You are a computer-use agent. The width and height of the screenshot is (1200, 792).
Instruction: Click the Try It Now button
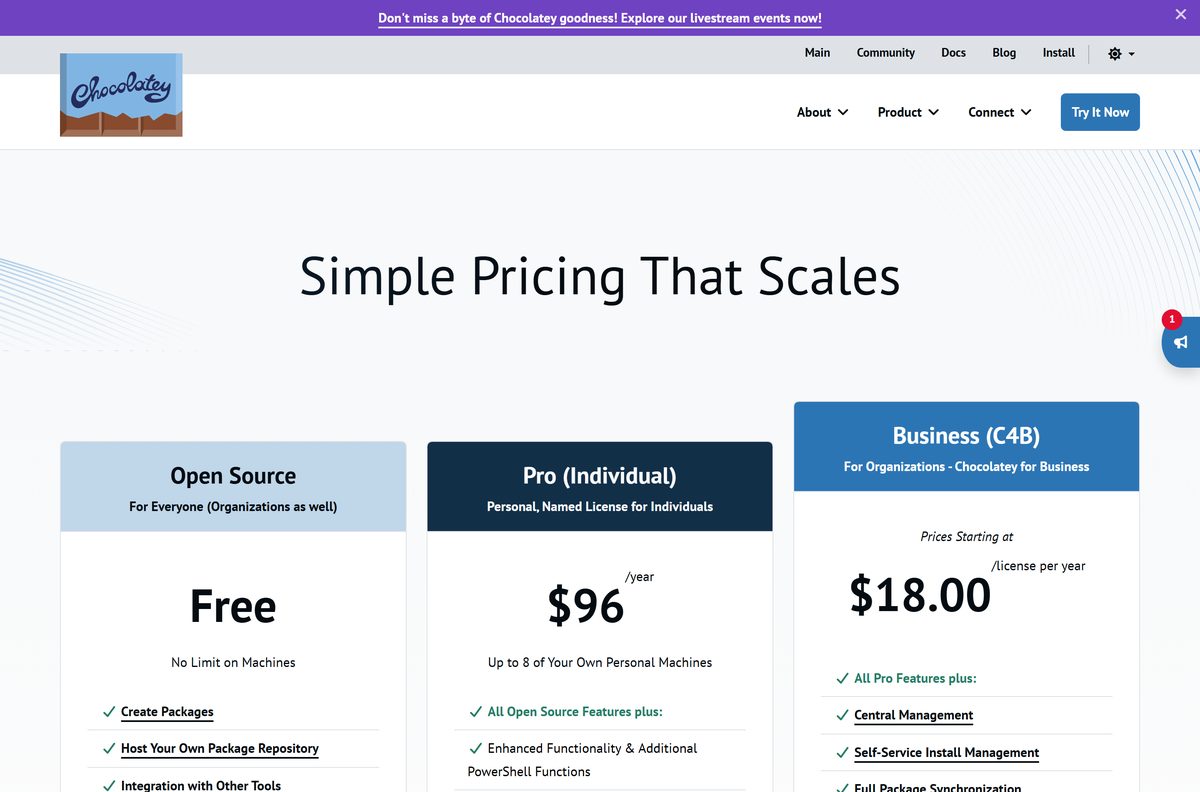pyautogui.click(x=1100, y=112)
